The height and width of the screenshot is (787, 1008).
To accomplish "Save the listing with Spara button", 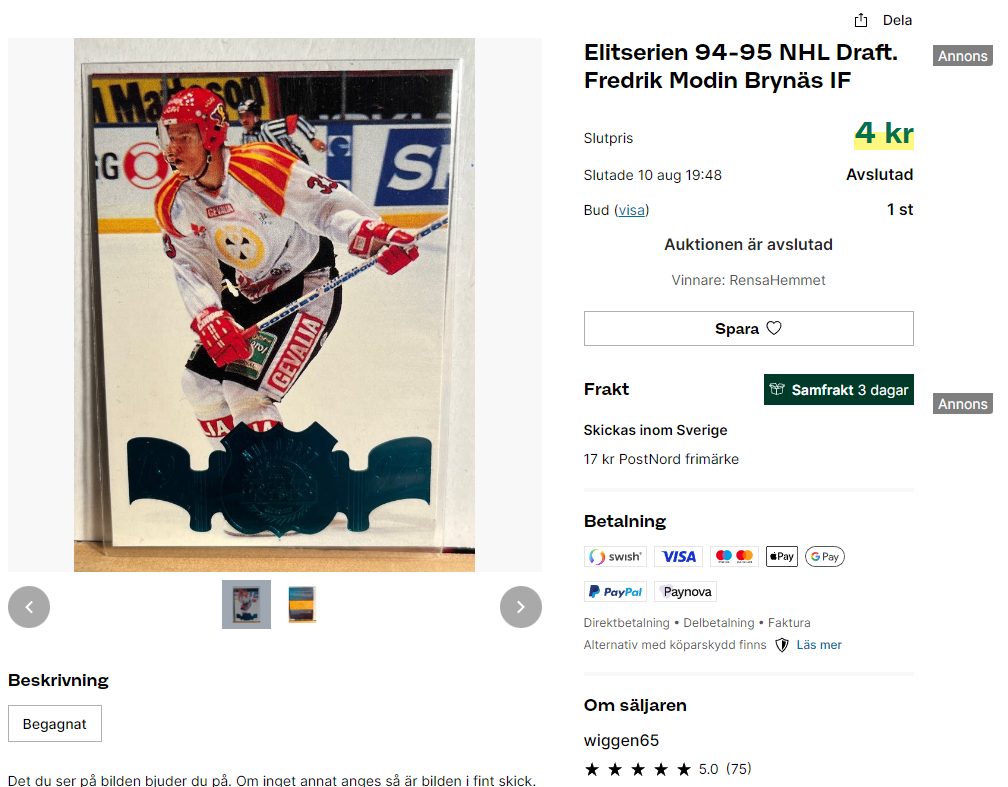I will pyautogui.click(x=748, y=329).
